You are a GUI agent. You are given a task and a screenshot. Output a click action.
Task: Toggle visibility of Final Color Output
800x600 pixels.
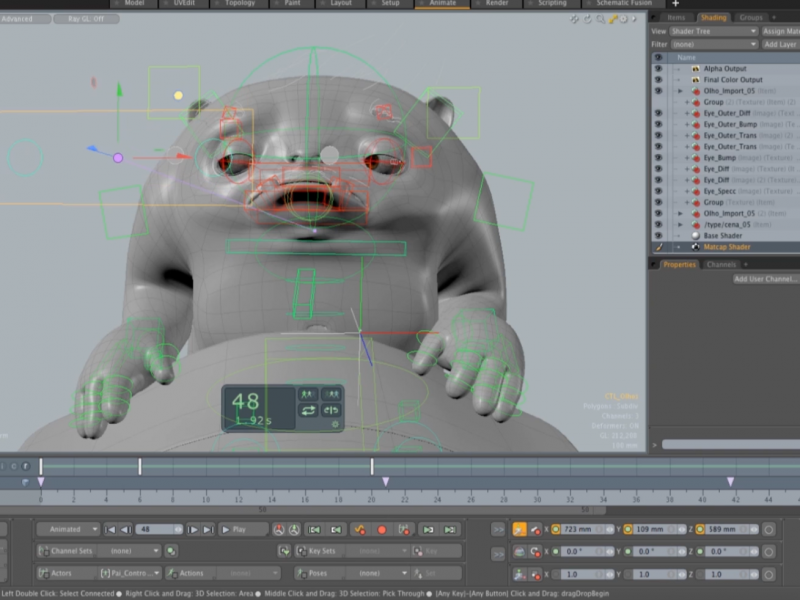[x=657, y=80]
